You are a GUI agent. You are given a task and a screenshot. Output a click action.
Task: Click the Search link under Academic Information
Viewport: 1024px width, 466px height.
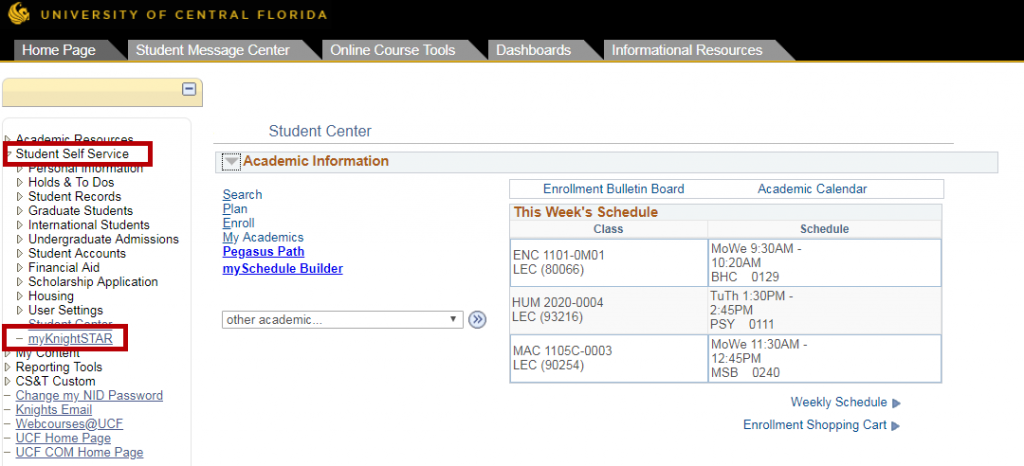coord(242,194)
